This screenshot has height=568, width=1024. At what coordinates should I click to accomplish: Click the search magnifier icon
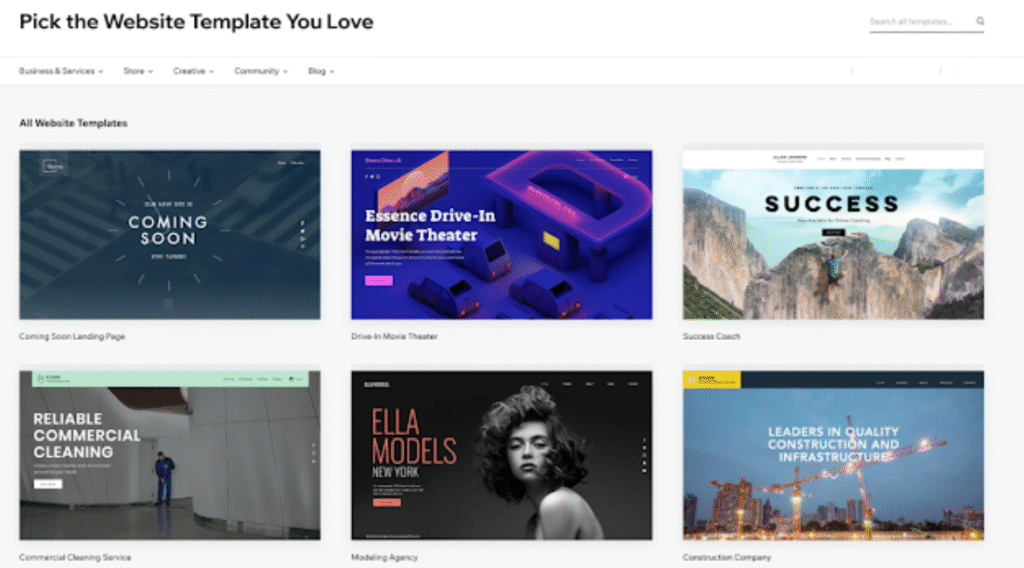980,21
